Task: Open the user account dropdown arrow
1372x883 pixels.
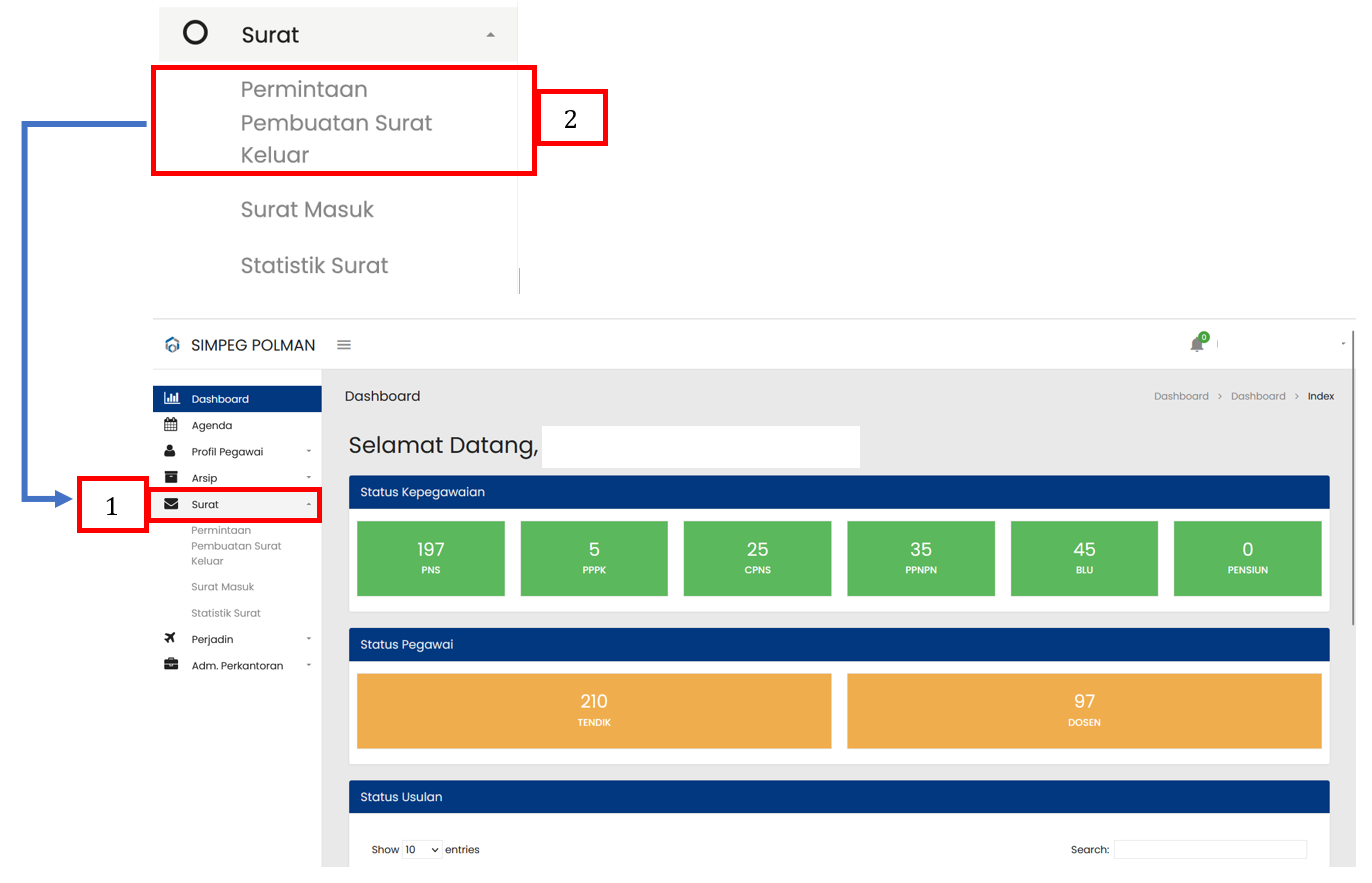Action: (x=1343, y=345)
